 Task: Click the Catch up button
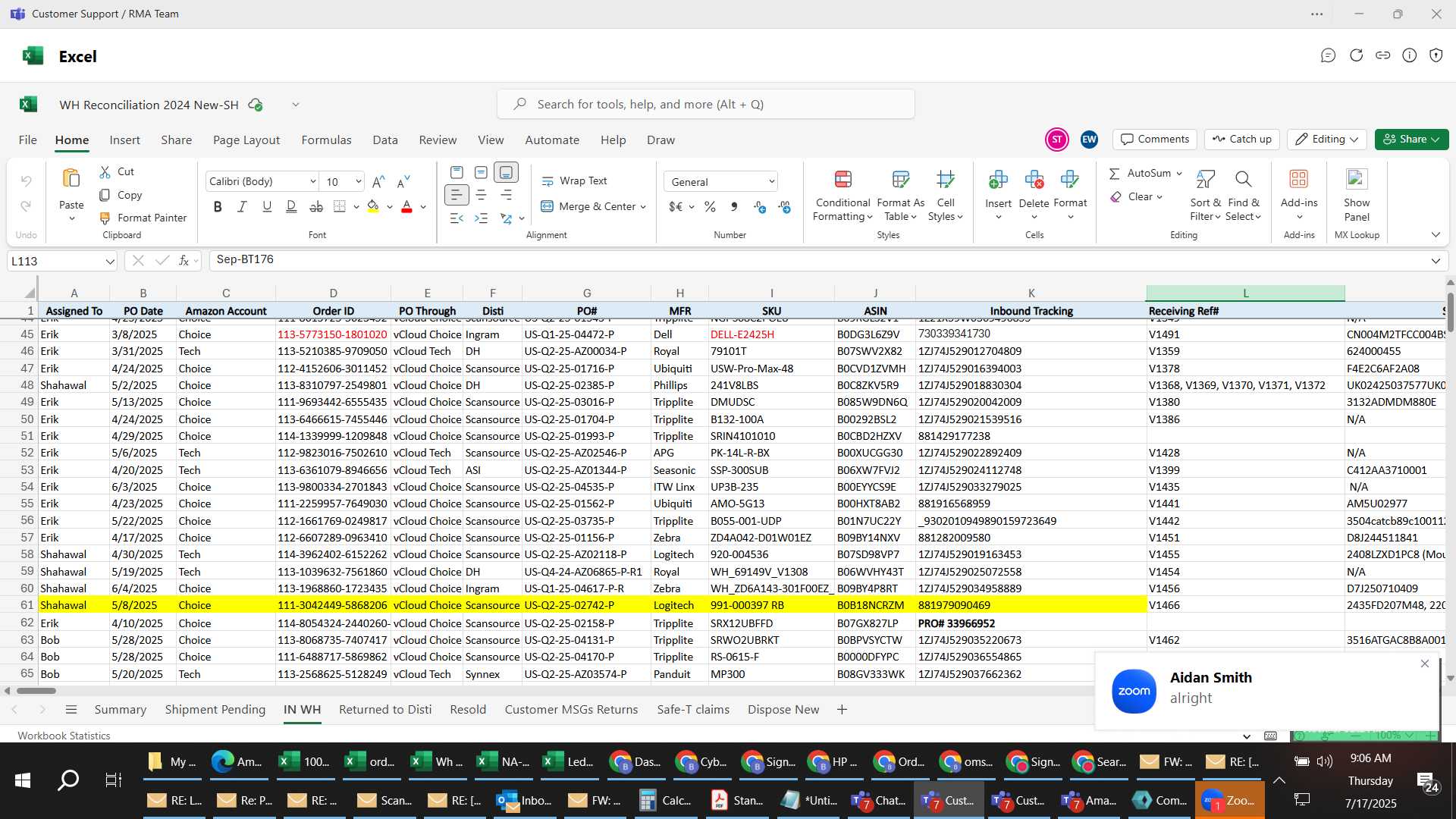(x=1242, y=140)
